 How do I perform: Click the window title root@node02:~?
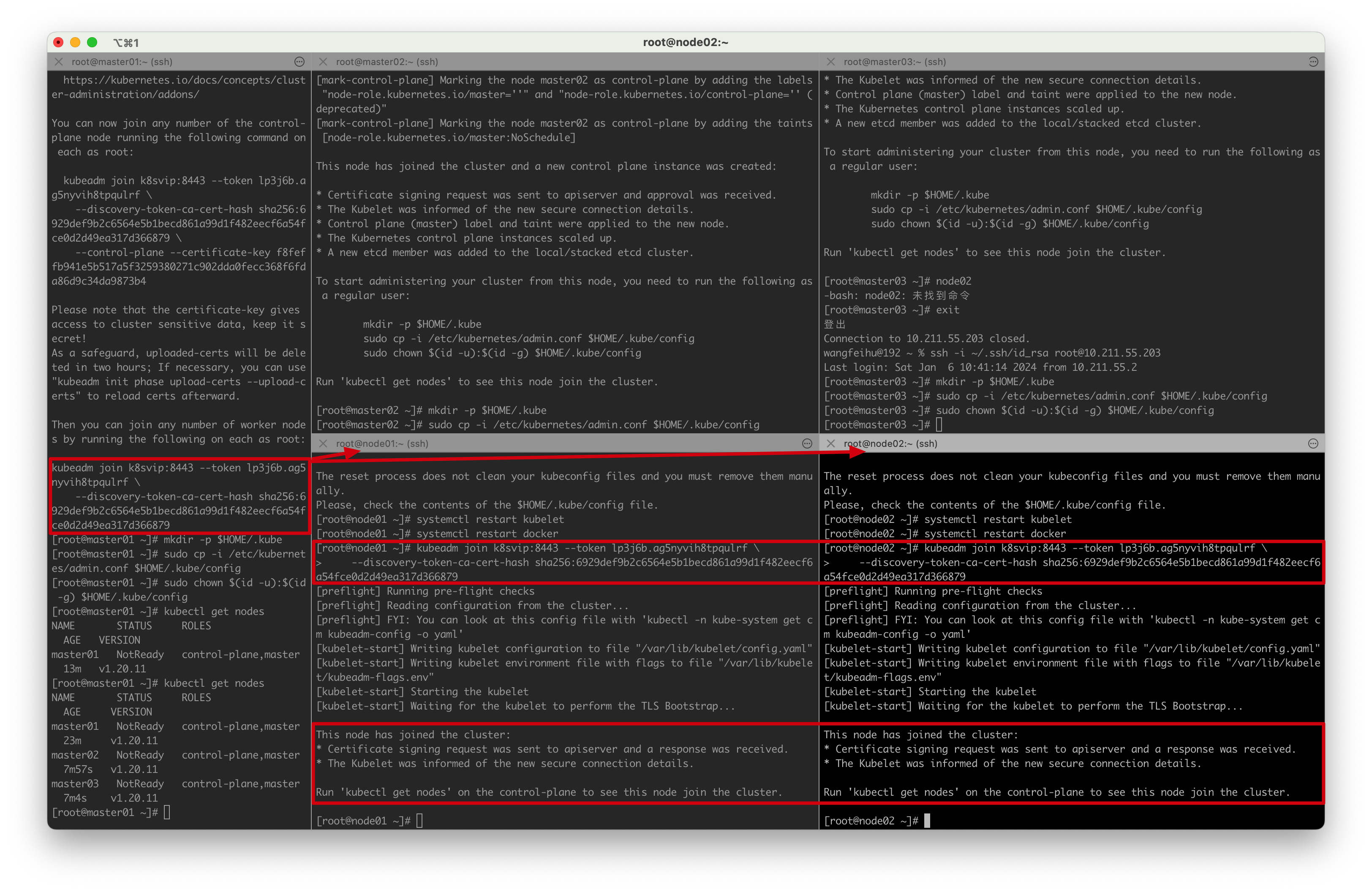point(686,42)
